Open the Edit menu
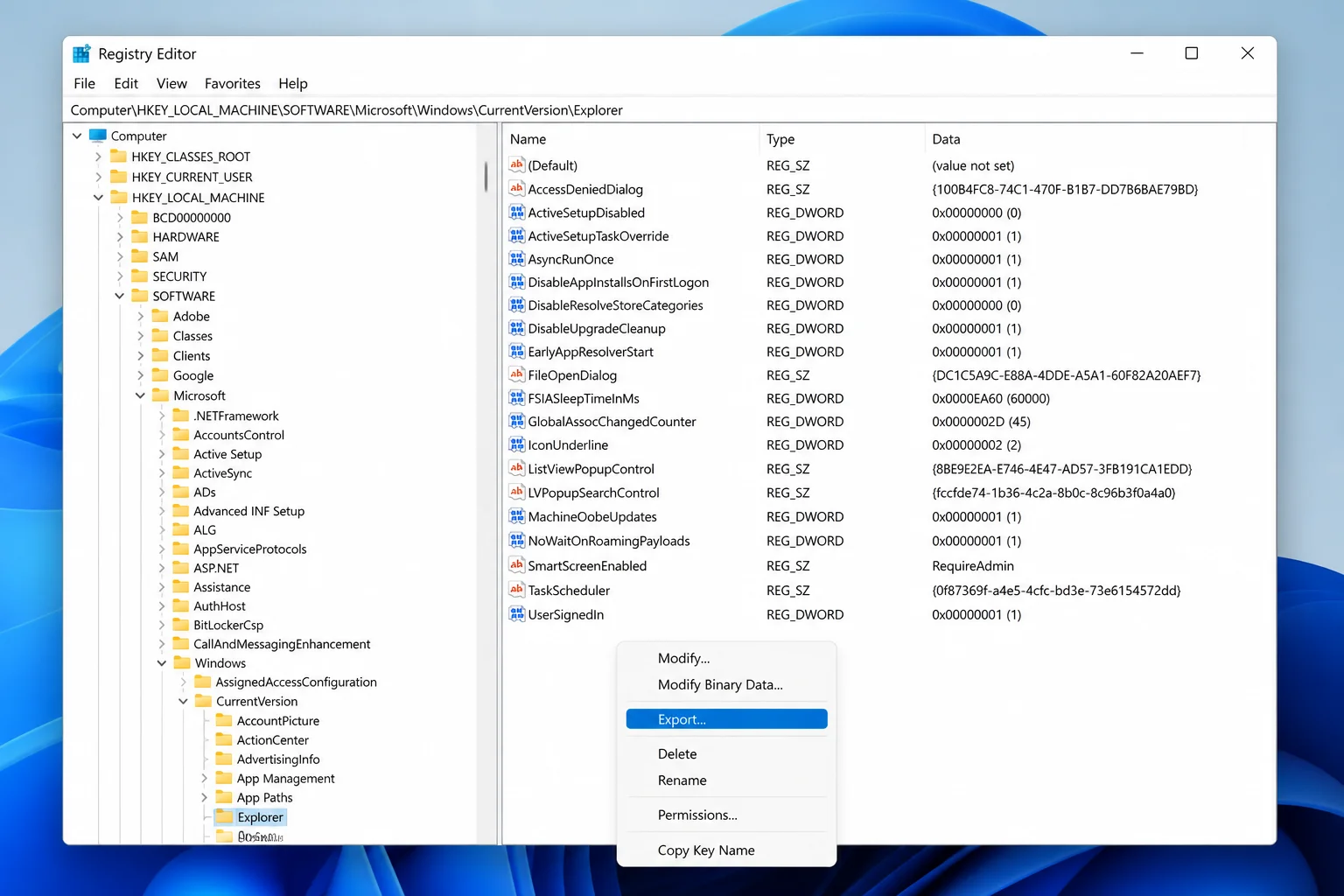The height and width of the screenshot is (896, 1344). point(126,83)
